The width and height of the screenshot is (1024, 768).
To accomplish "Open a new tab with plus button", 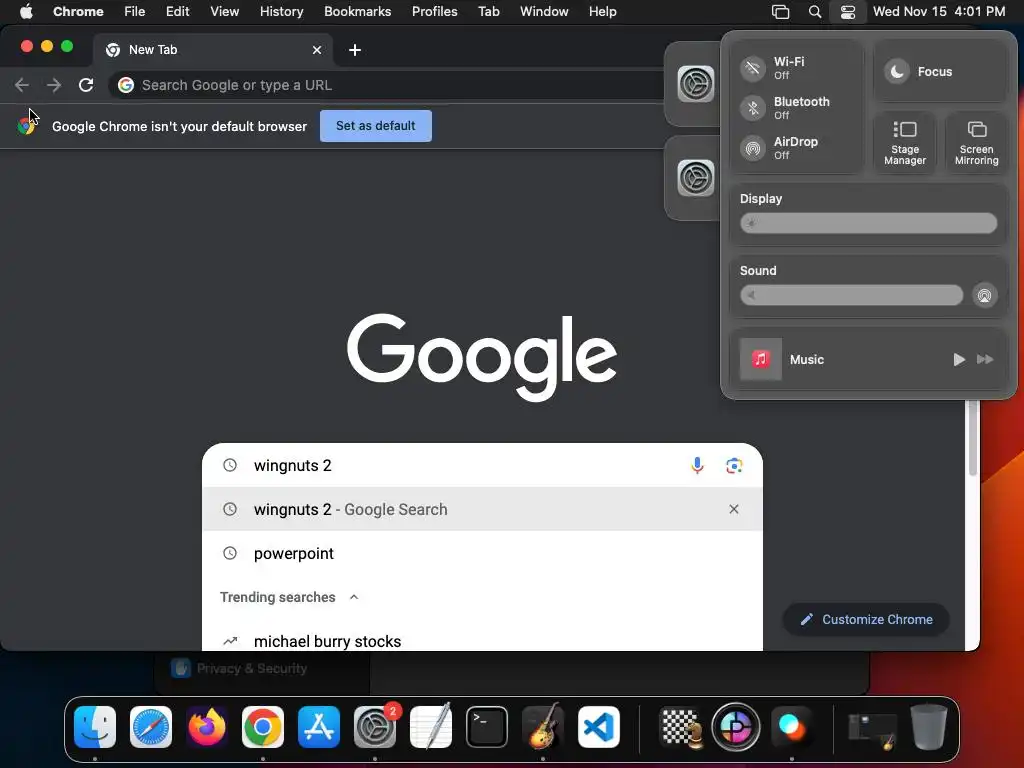I will 355,50.
